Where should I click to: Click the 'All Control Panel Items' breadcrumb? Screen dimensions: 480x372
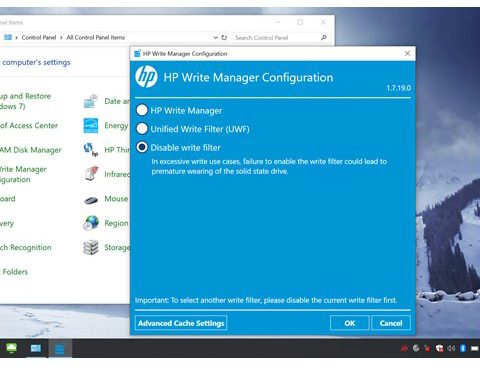[x=96, y=37]
